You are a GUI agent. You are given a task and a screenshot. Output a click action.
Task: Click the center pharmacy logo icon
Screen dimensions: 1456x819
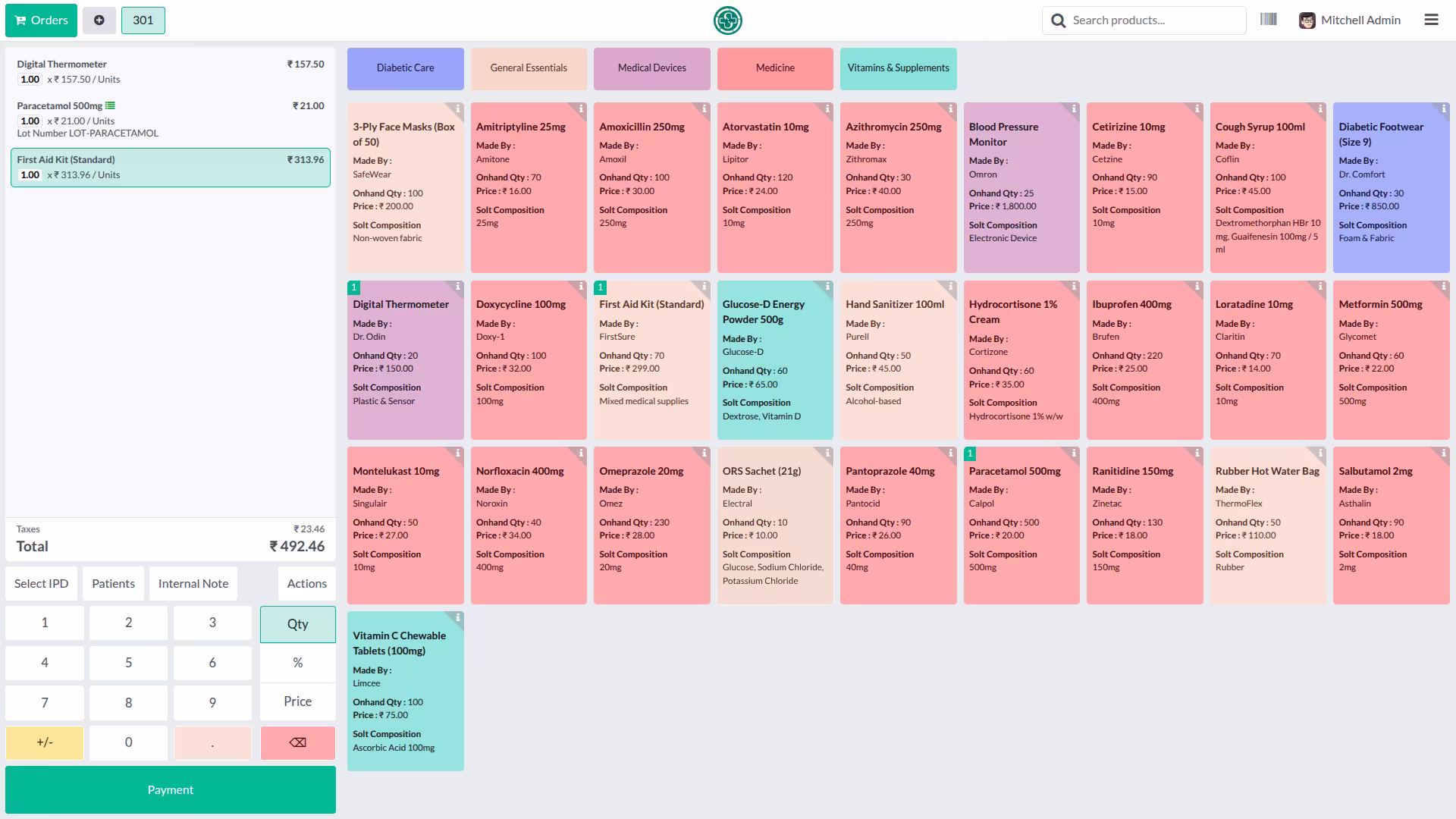tap(728, 20)
